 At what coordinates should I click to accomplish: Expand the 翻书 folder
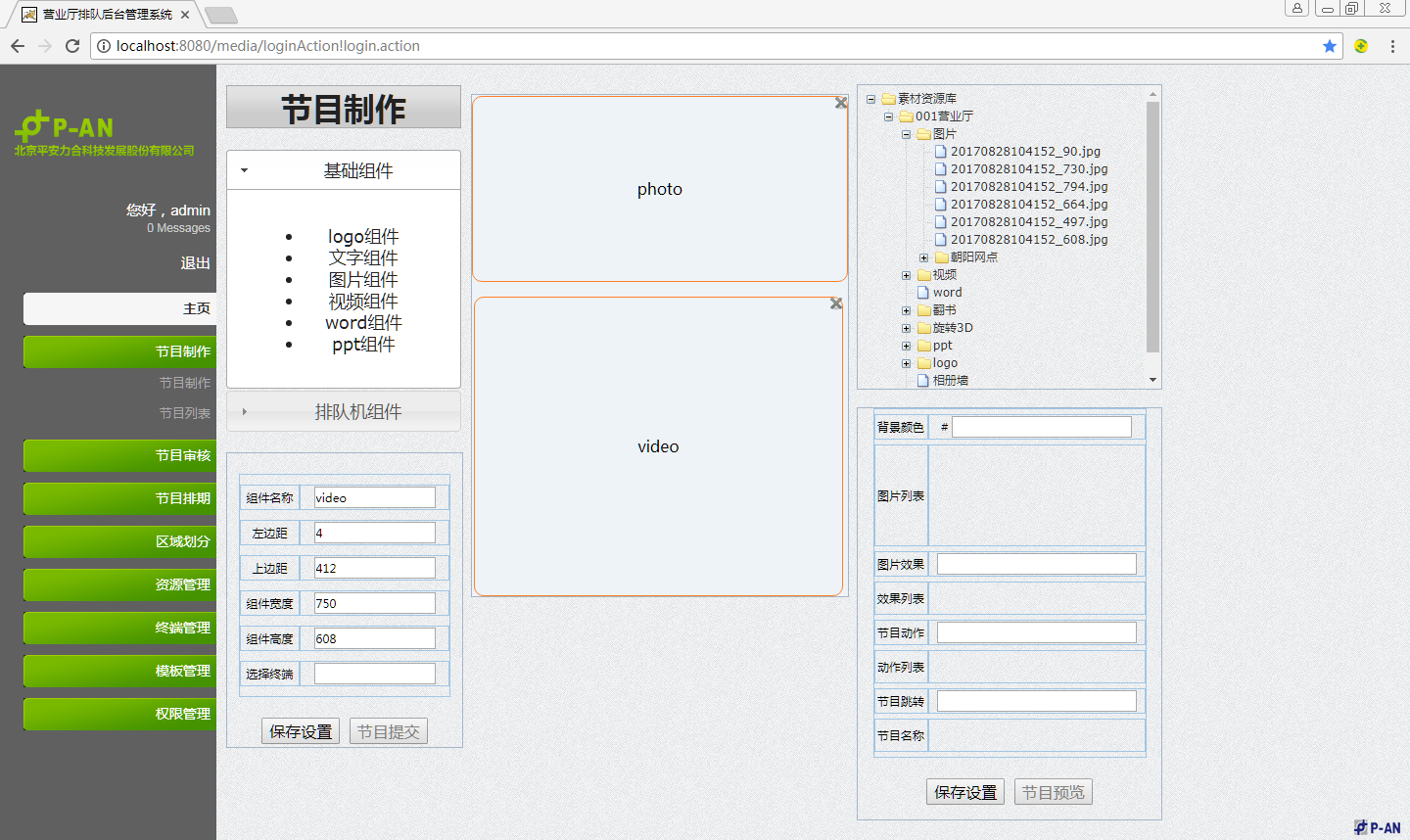click(x=906, y=310)
